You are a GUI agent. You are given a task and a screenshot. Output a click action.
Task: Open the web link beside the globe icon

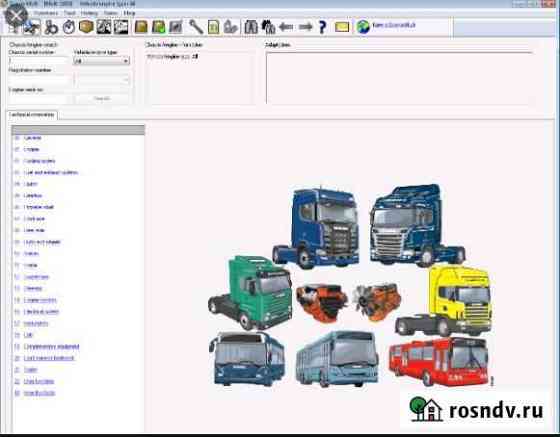[394, 25]
